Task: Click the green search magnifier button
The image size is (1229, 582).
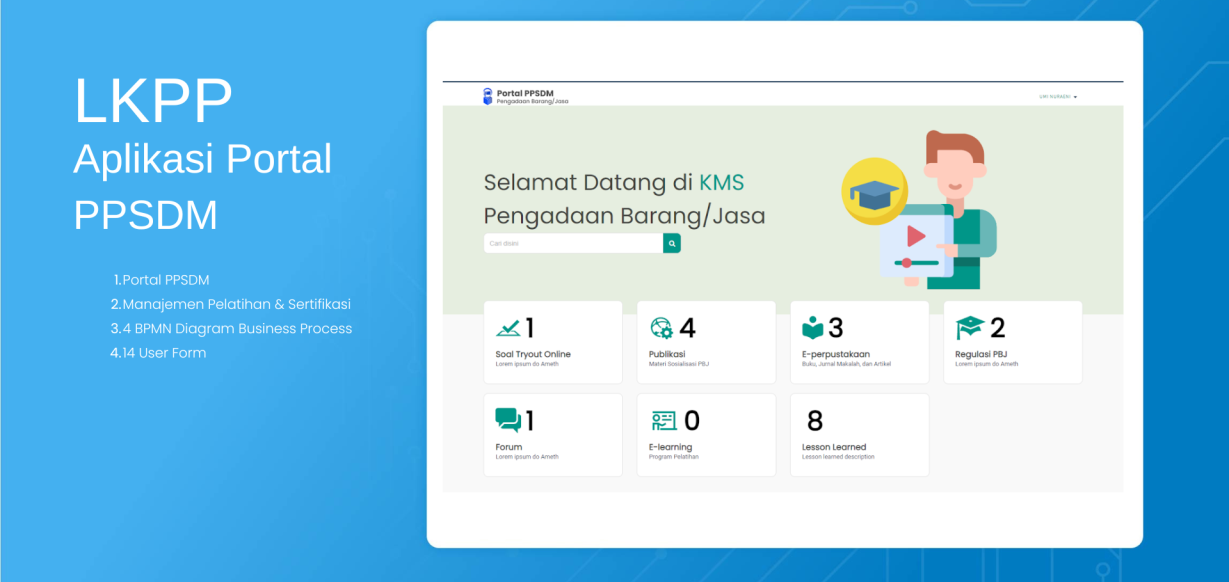Action: (x=672, y=243)
